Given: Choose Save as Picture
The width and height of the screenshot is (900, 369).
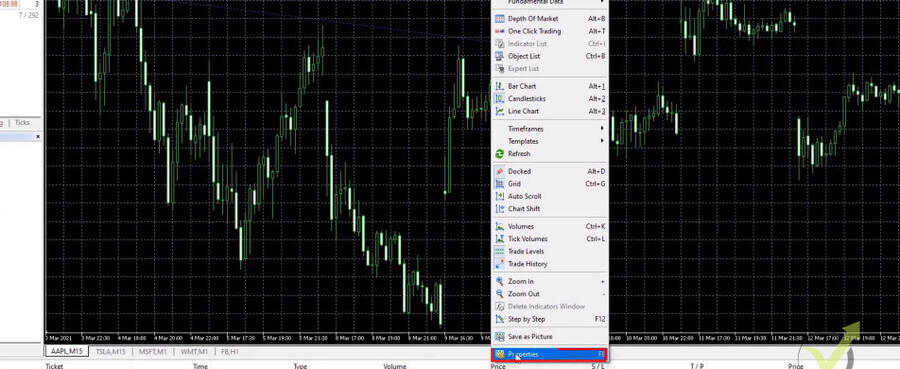Looking at the screenshot, I should point(550,337).
